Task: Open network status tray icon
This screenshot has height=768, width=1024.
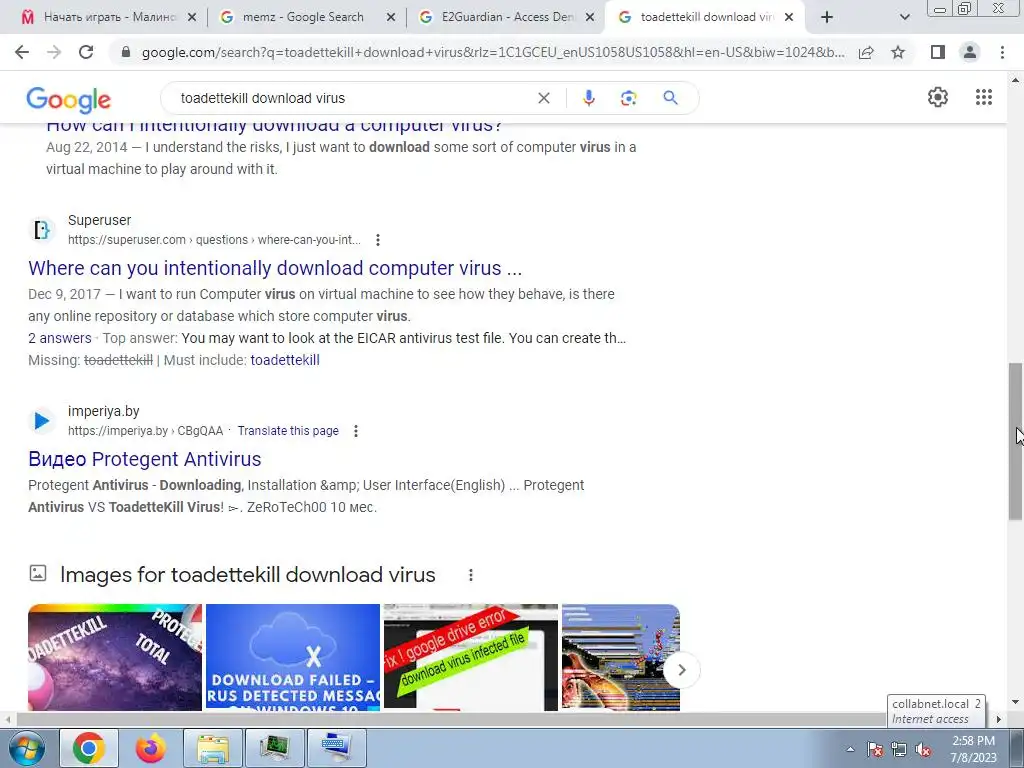Action: click(x=899, y=750)
